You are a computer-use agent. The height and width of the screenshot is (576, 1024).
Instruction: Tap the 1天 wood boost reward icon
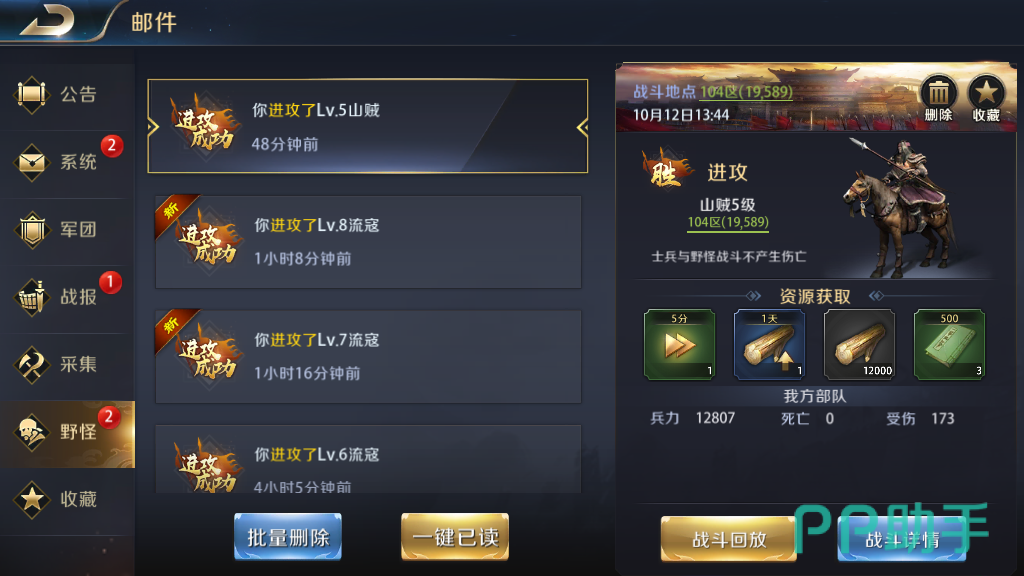769,344
